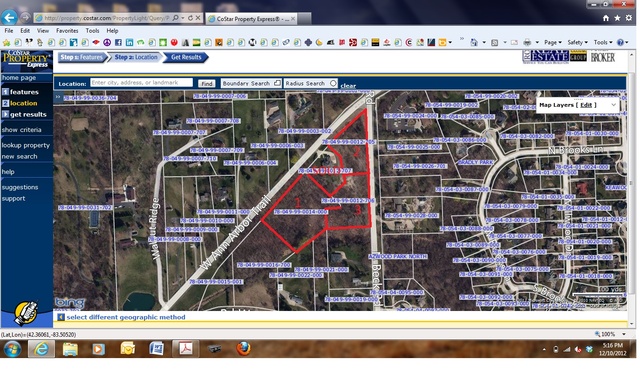
Task: Open Internet Explorer from the taskbar
Action: [41, 349]
